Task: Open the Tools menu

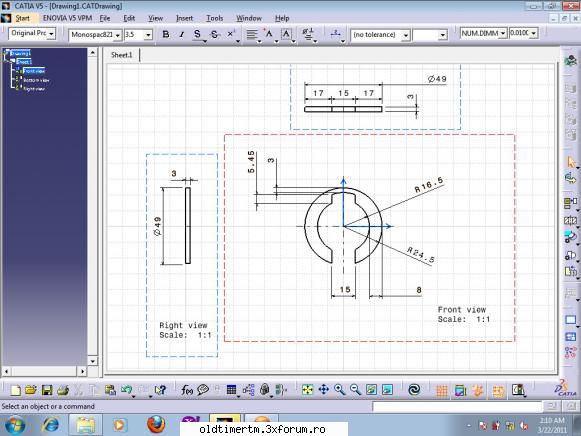Action: point(215,18)
